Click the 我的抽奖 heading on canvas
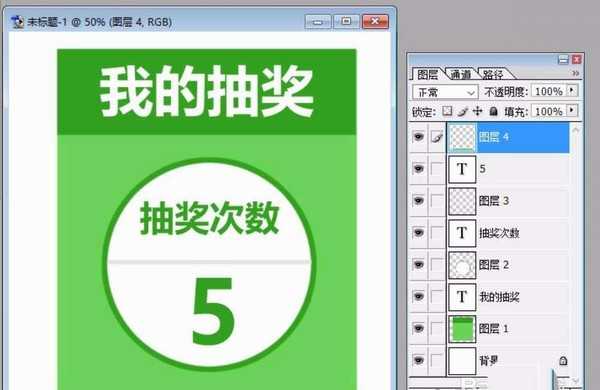Image resolution: width=600 pixels, height=390 pixels. [207, 91]
